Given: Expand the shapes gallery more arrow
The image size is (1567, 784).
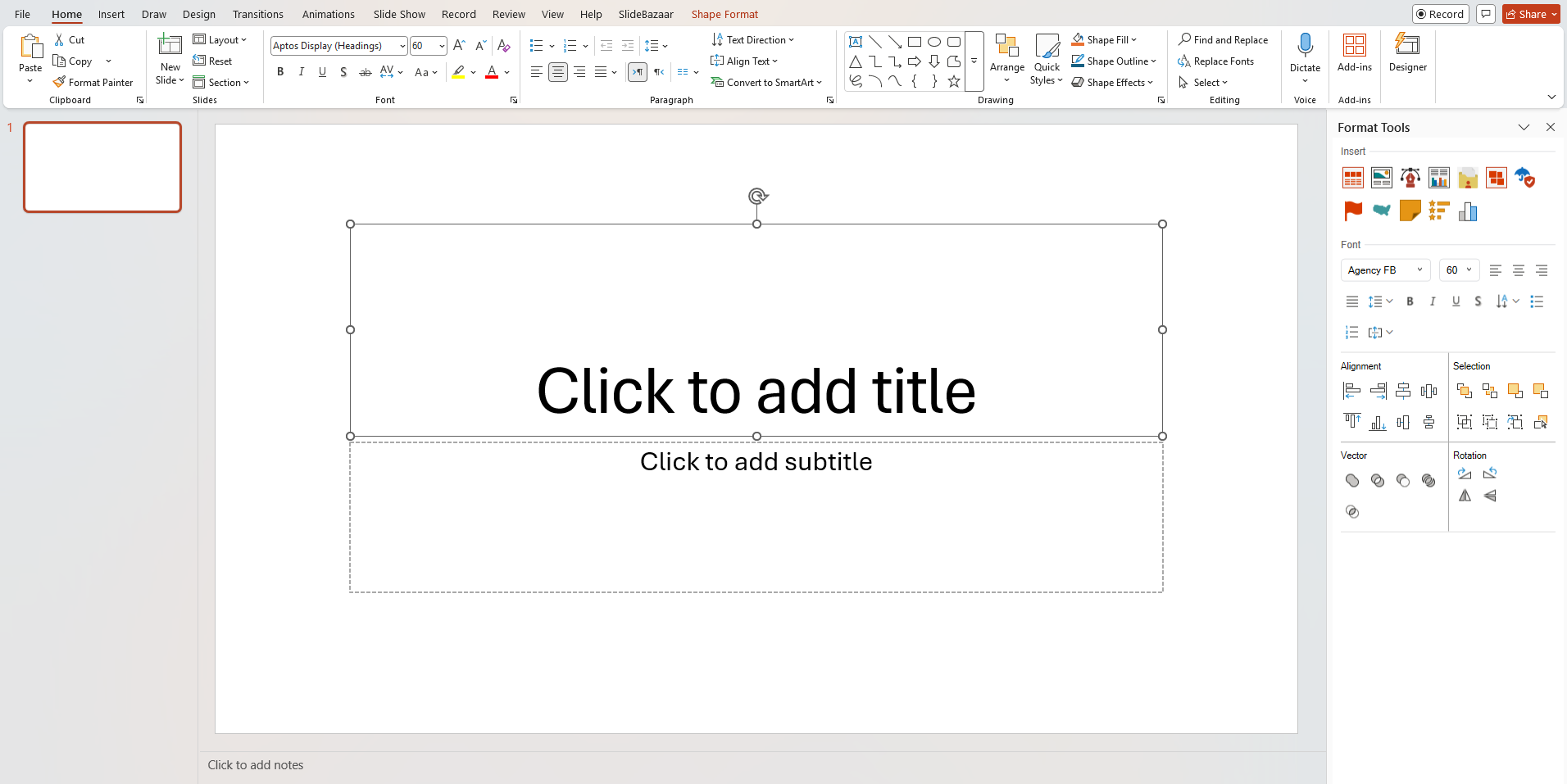Looking at the screenshot, I should click(x=974, y=61).
